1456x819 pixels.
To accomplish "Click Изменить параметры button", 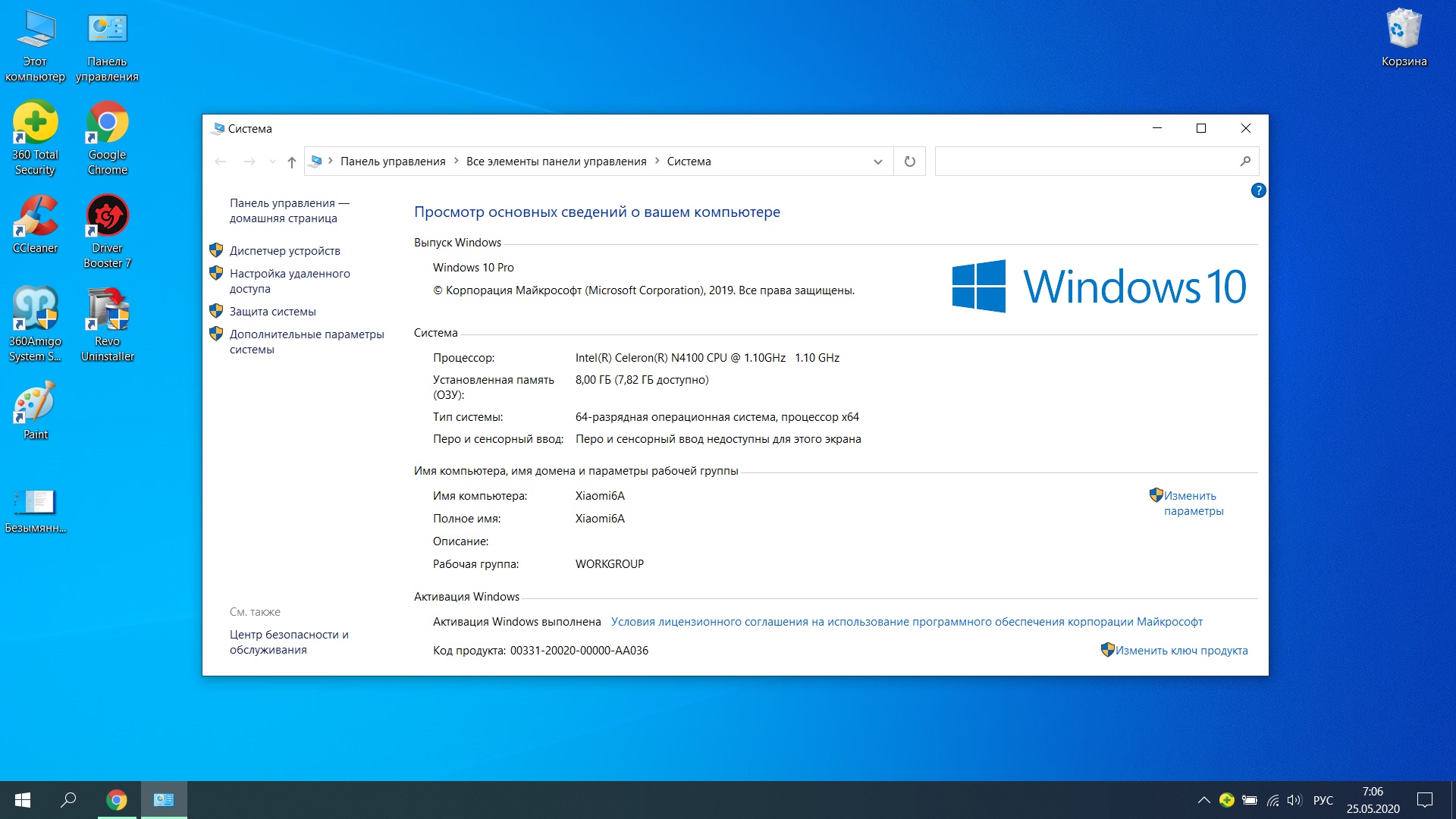I will (x=1192, y=502).
